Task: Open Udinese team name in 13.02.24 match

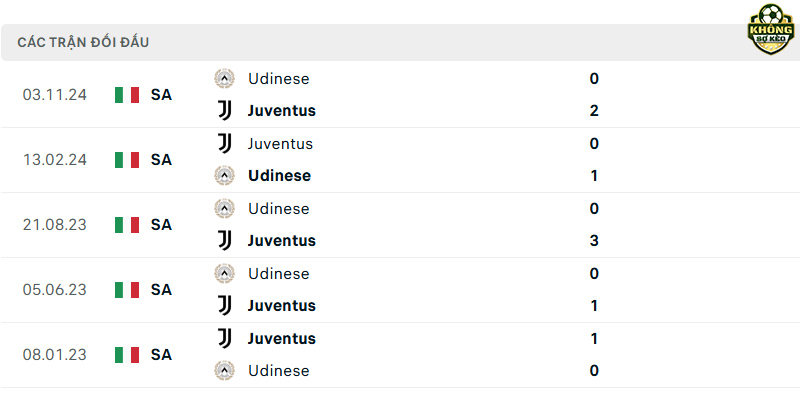Action: pyautogui.click(x=279, y=176)
